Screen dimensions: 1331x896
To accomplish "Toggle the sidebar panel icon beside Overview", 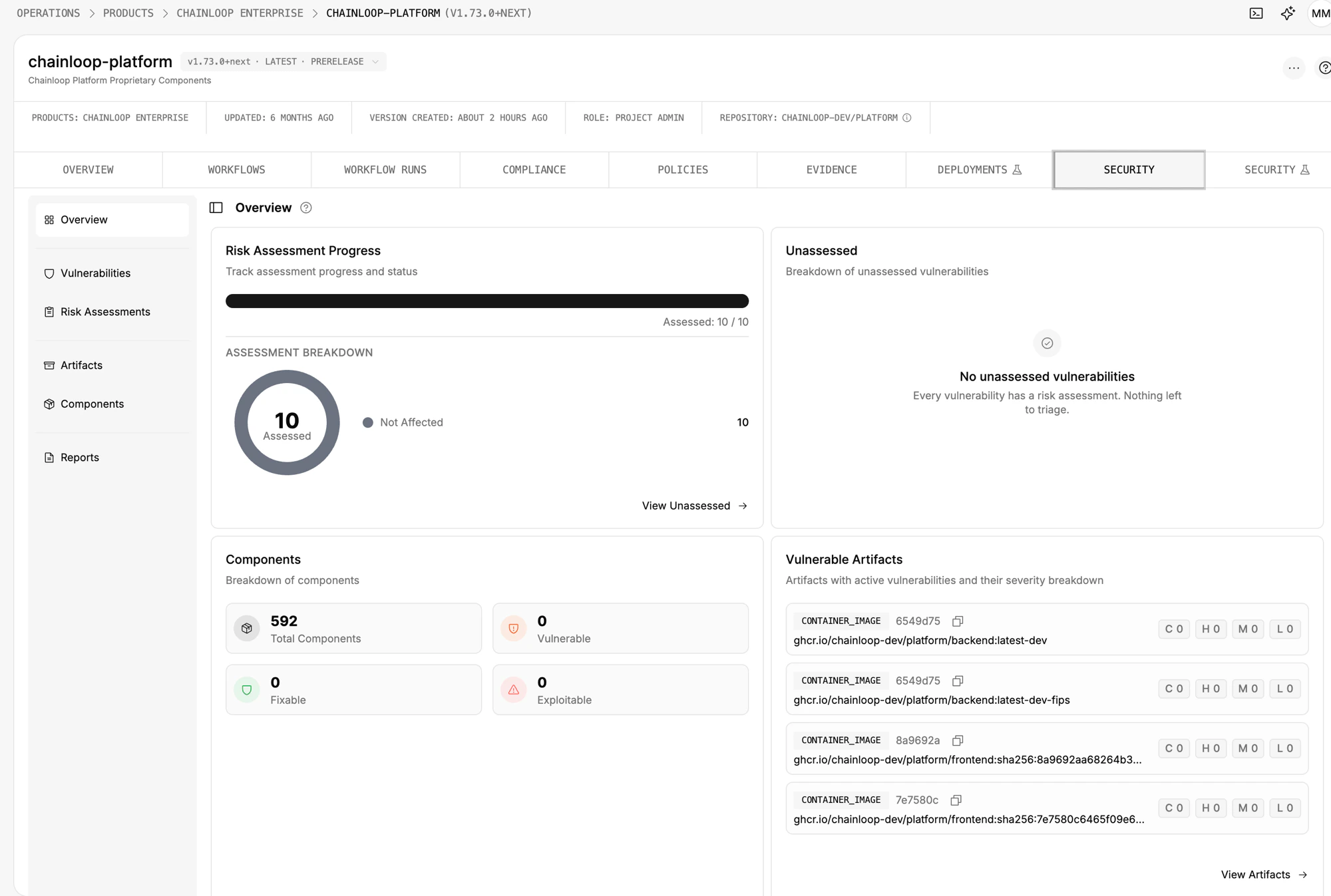I will point(216,208).
